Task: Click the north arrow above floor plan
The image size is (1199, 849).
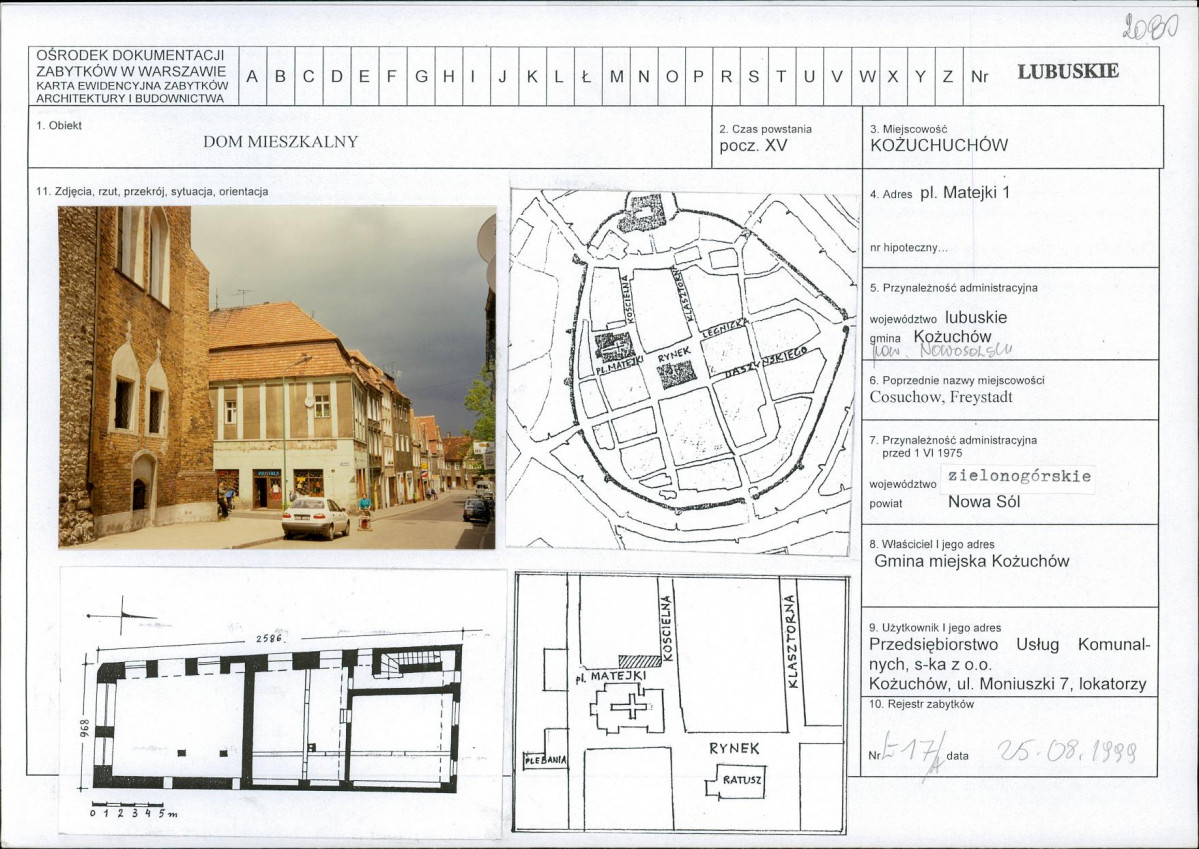Action: (x=122, y=615)
